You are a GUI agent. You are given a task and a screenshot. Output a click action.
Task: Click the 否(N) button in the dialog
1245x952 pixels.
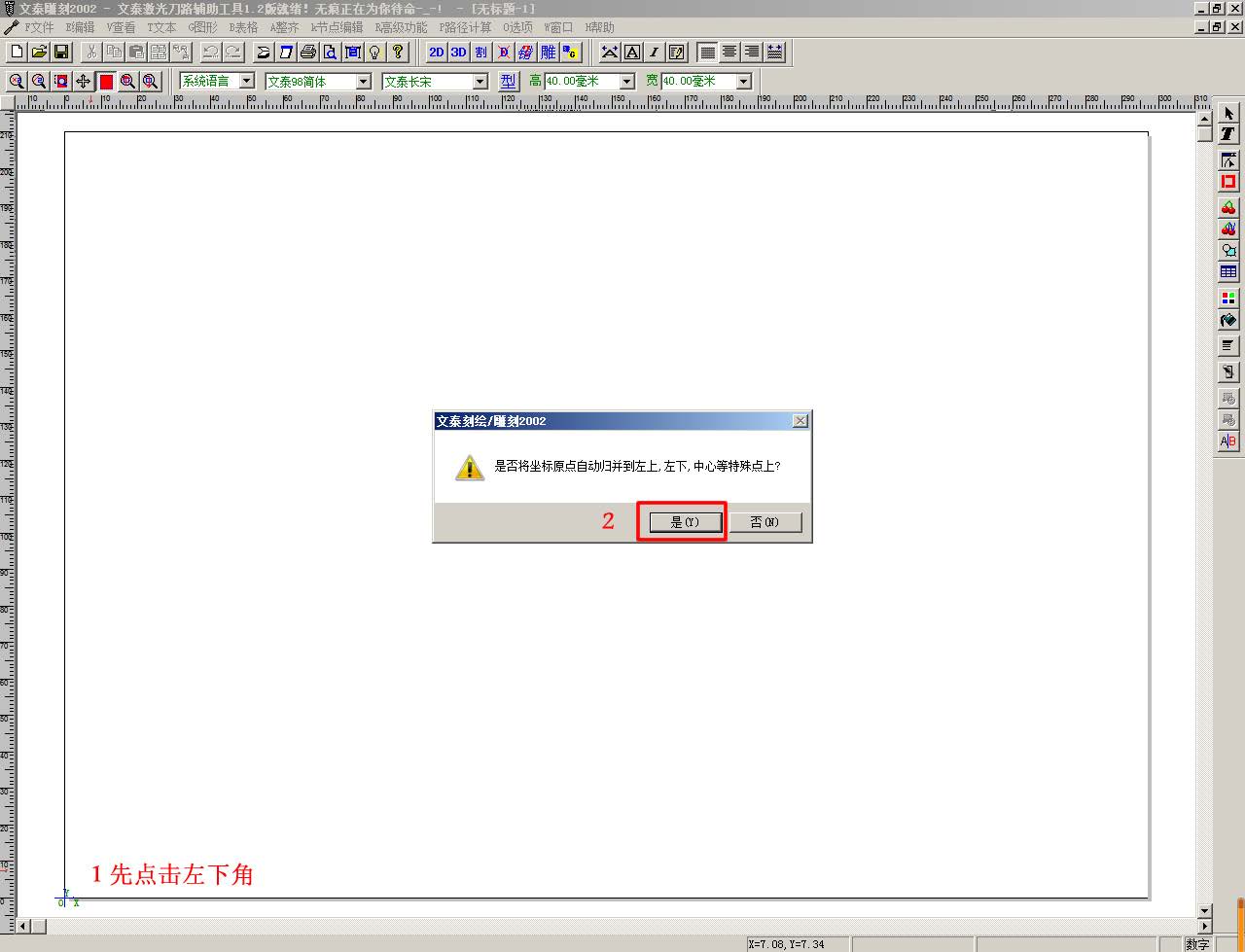pyautogui.click(x=765, y=522)
